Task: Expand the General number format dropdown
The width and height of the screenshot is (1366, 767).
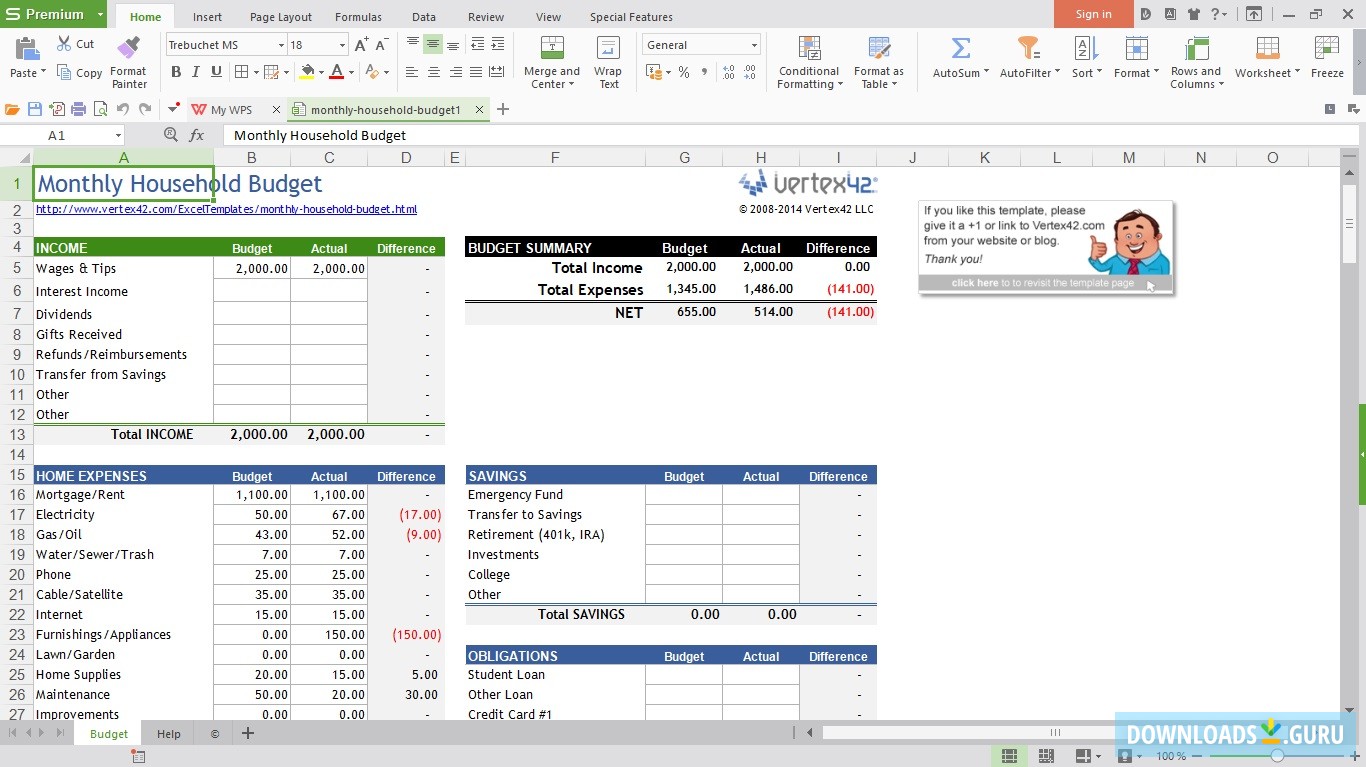Action: pyautogui.click(x=754, y=45)
